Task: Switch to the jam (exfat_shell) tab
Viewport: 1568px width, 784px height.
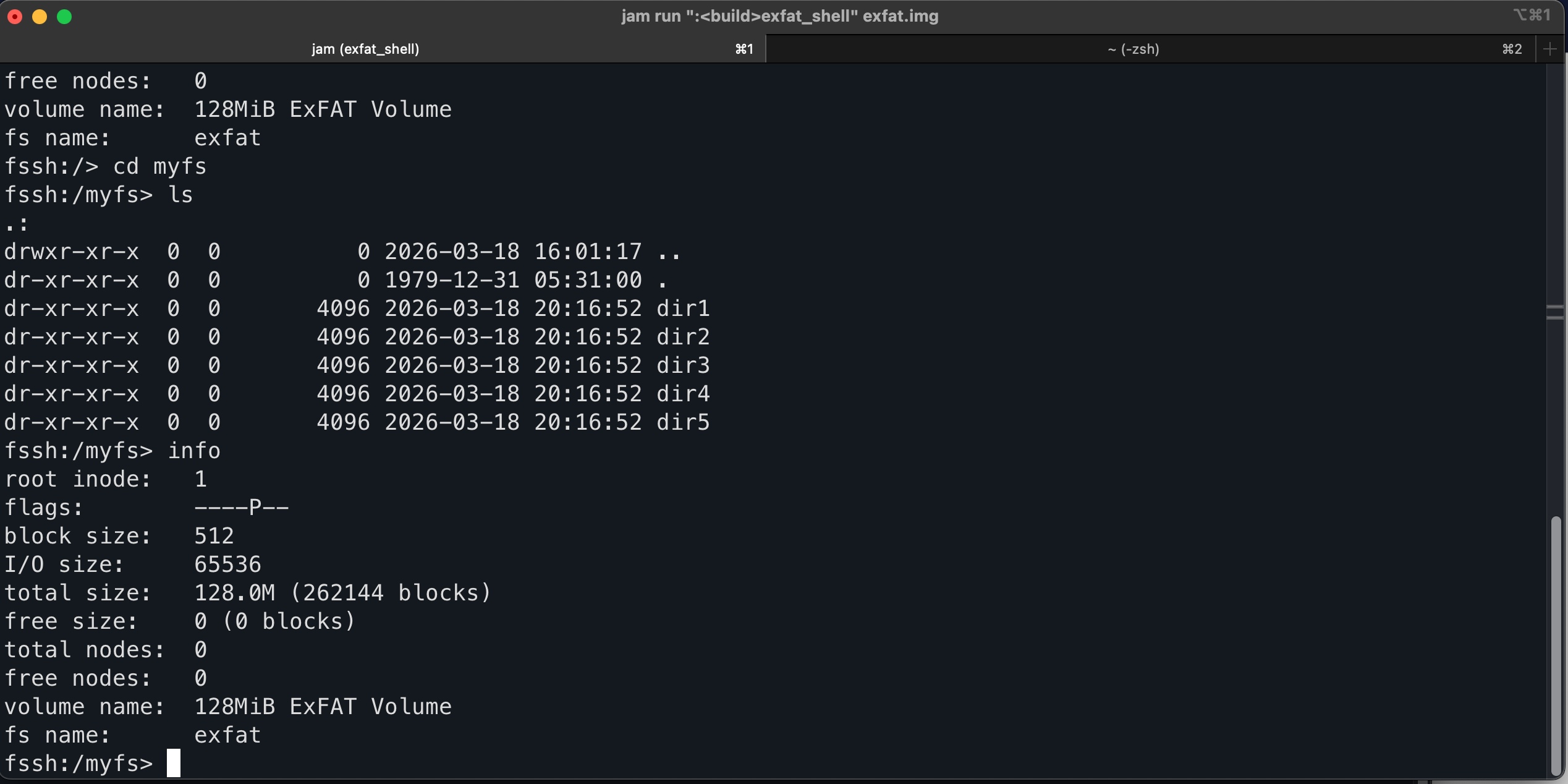Action: click(x=365, y=49)
